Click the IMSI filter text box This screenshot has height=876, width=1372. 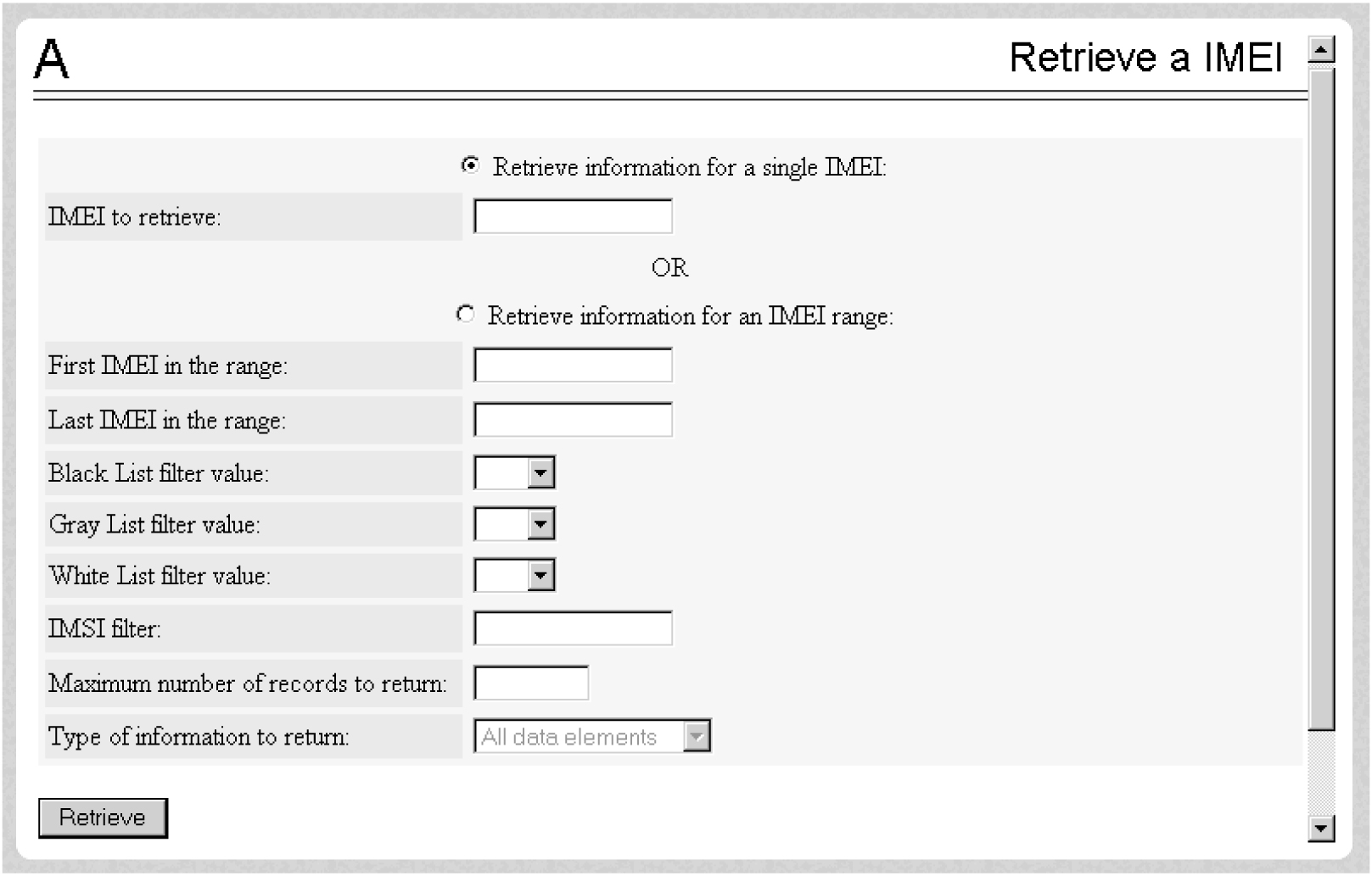click(573, 628)
